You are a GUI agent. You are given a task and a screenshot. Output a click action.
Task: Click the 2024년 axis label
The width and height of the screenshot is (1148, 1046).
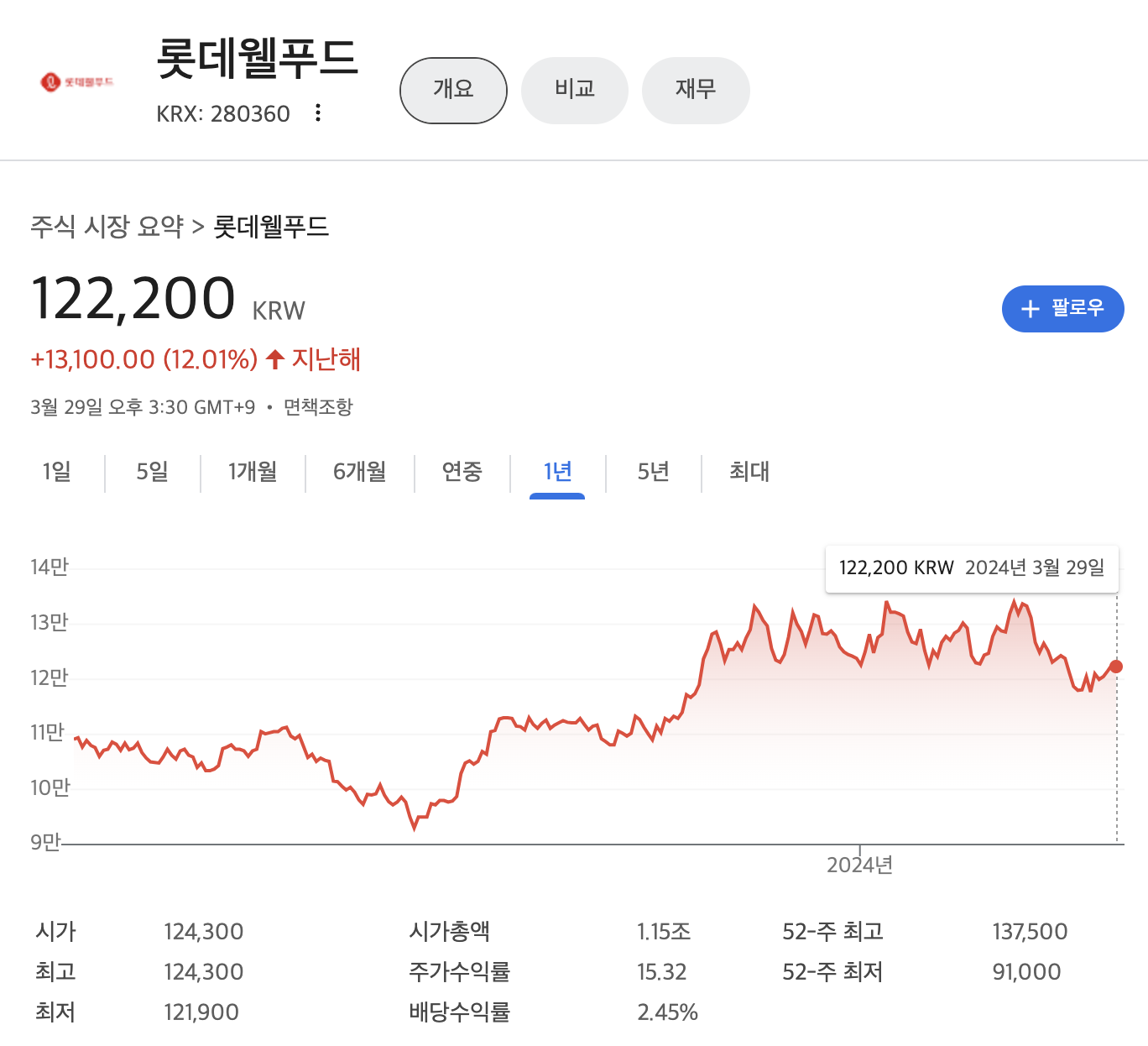860,865
